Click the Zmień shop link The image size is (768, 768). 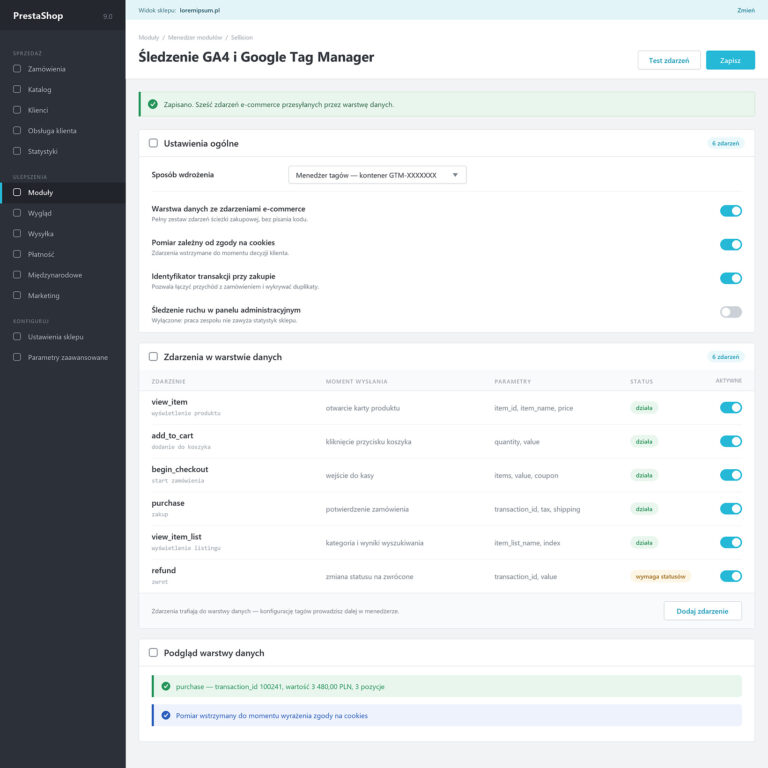click(x=745, y=10)
